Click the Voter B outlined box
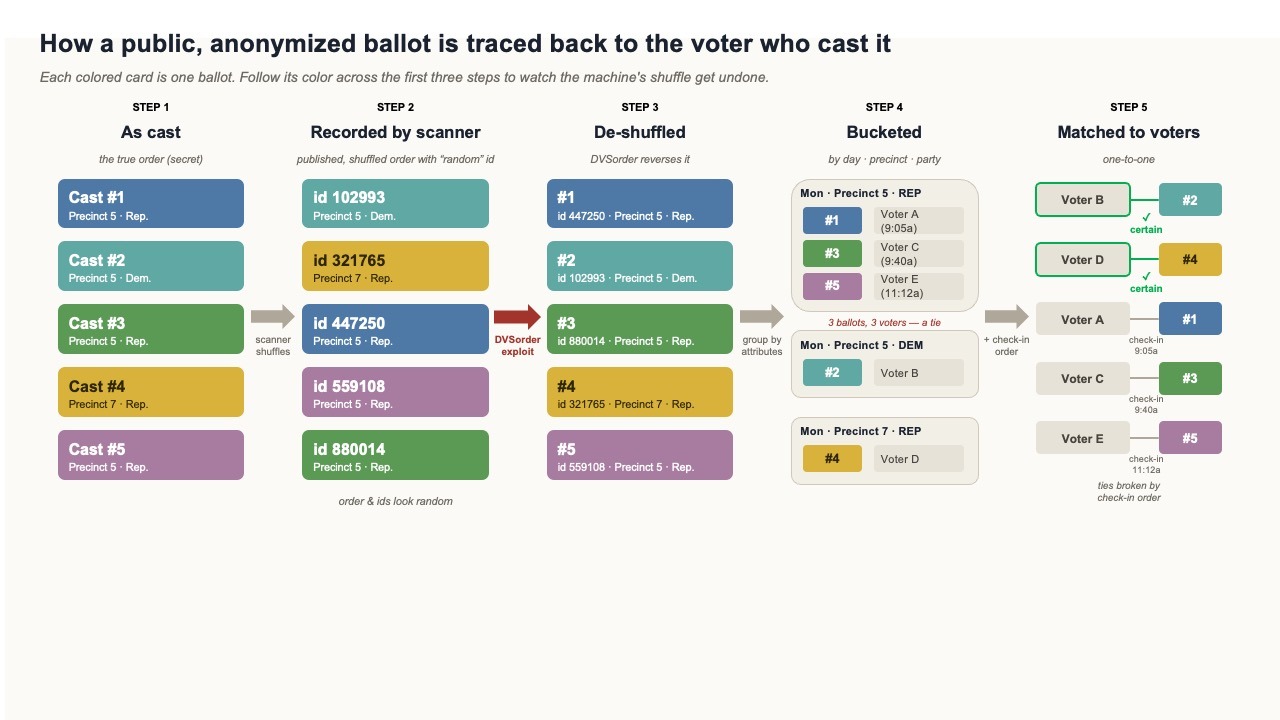The height and width of the screenshot is (720, 1280). (1083, 200)
